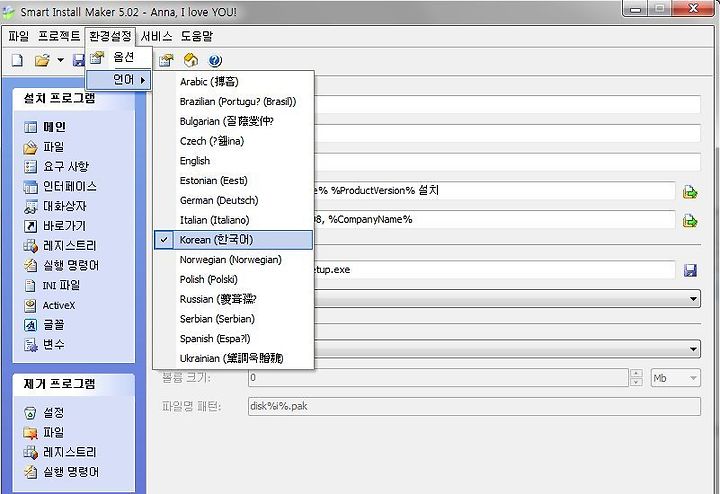Click the Save project toolbar icon

[x=79, y=61]
